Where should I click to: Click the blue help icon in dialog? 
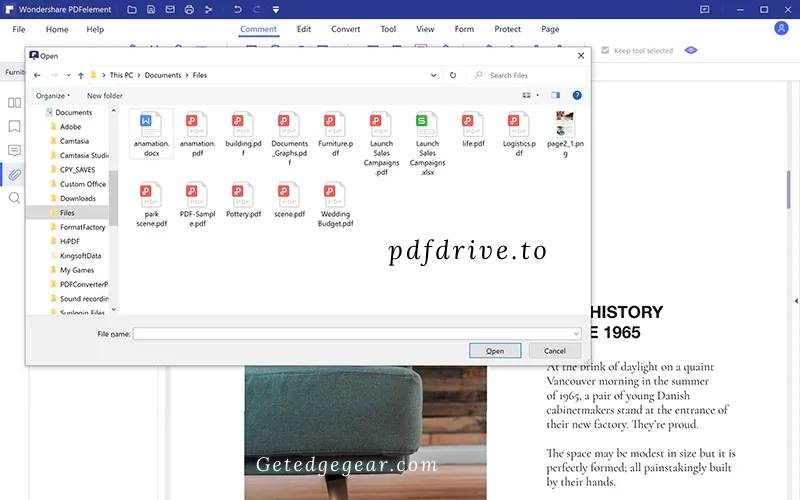pyautogui.click(x=577, y=95)
